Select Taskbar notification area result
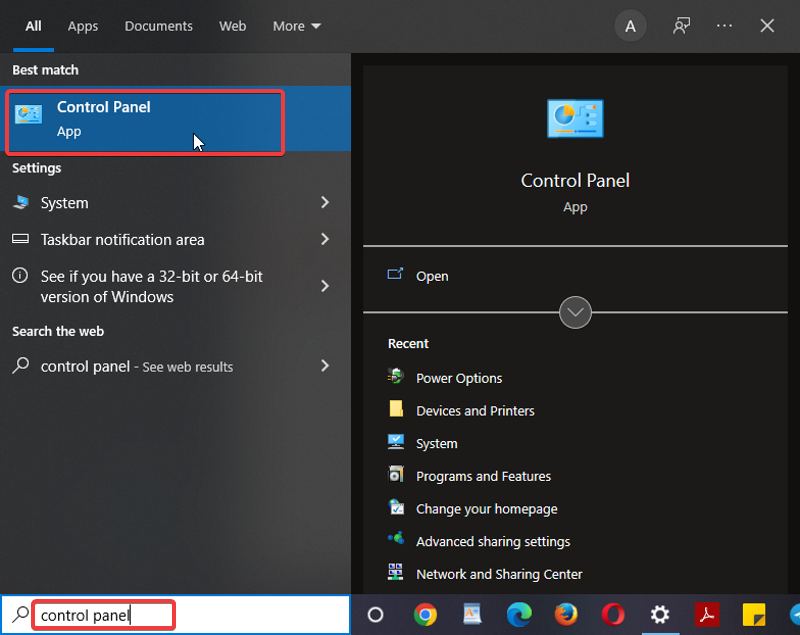 point(175,240)
